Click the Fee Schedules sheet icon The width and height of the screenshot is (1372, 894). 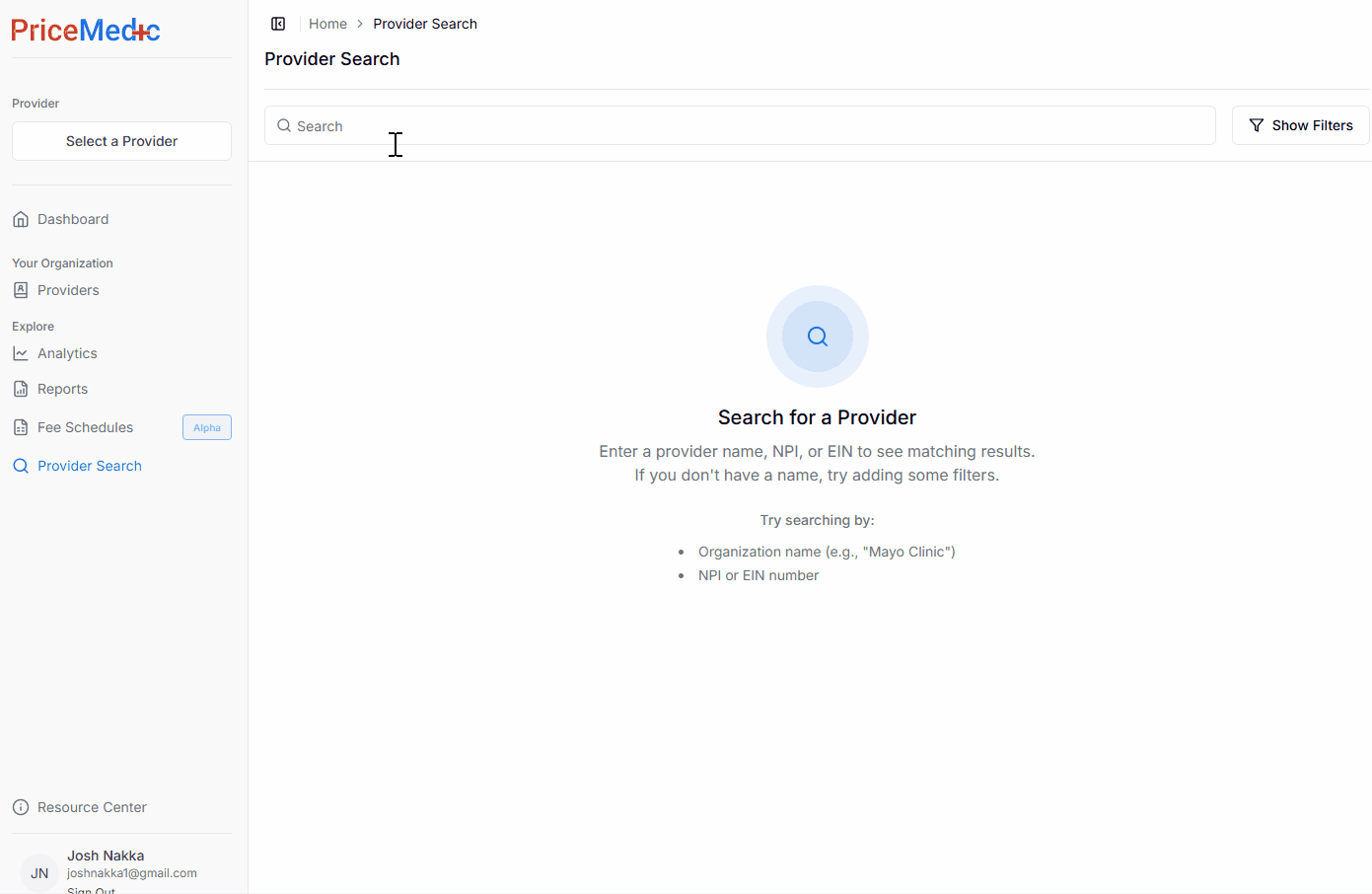coord(21,427)
